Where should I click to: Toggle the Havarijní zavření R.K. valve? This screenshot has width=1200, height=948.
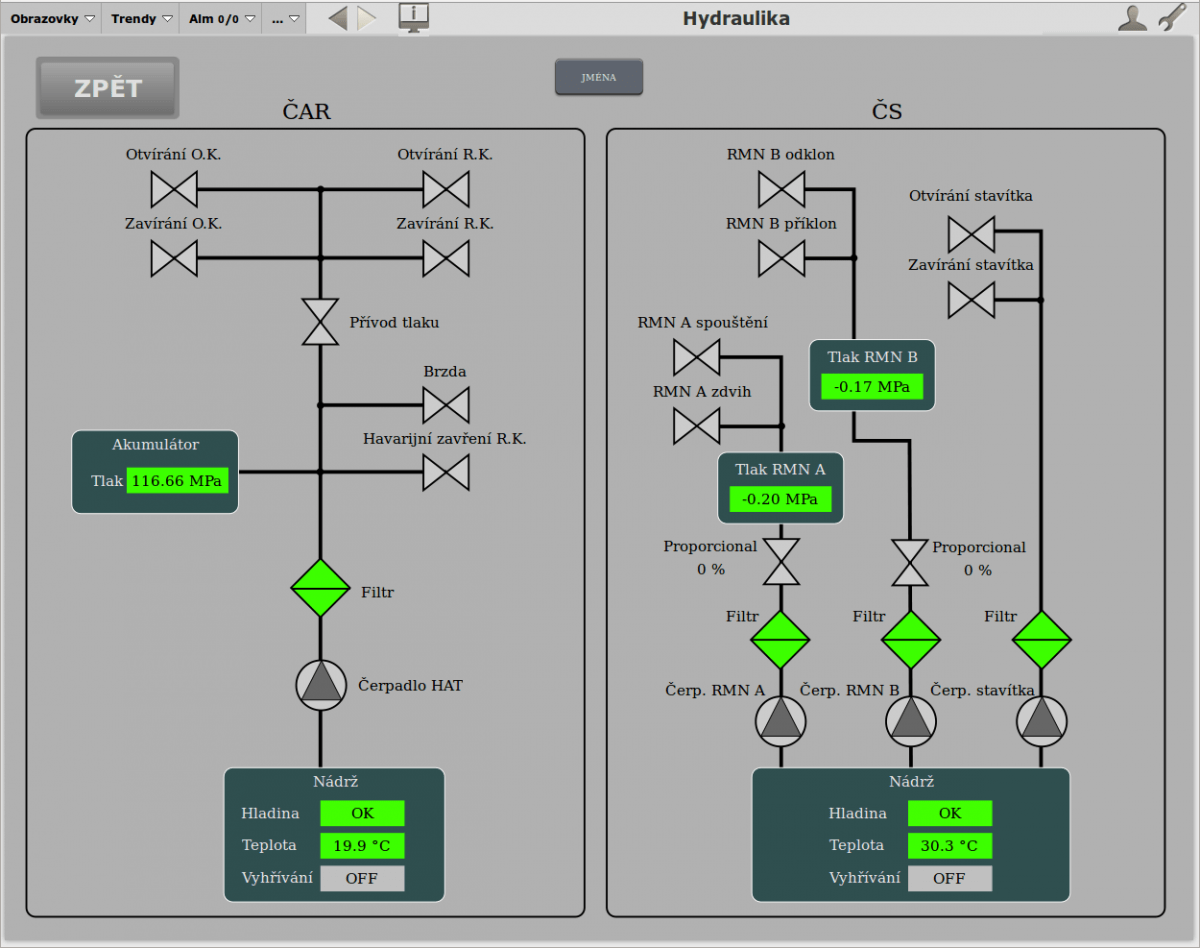click(446, 472)
